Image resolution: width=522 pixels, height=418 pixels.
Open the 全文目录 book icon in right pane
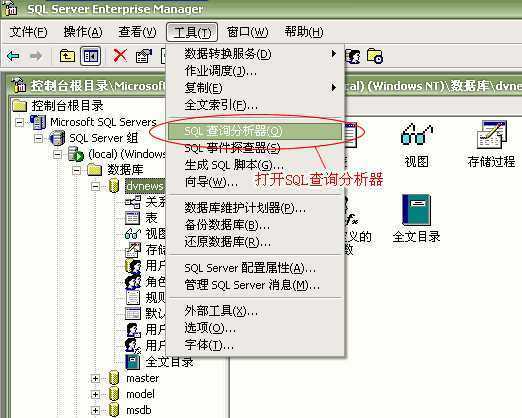click(x=416, y=210)
